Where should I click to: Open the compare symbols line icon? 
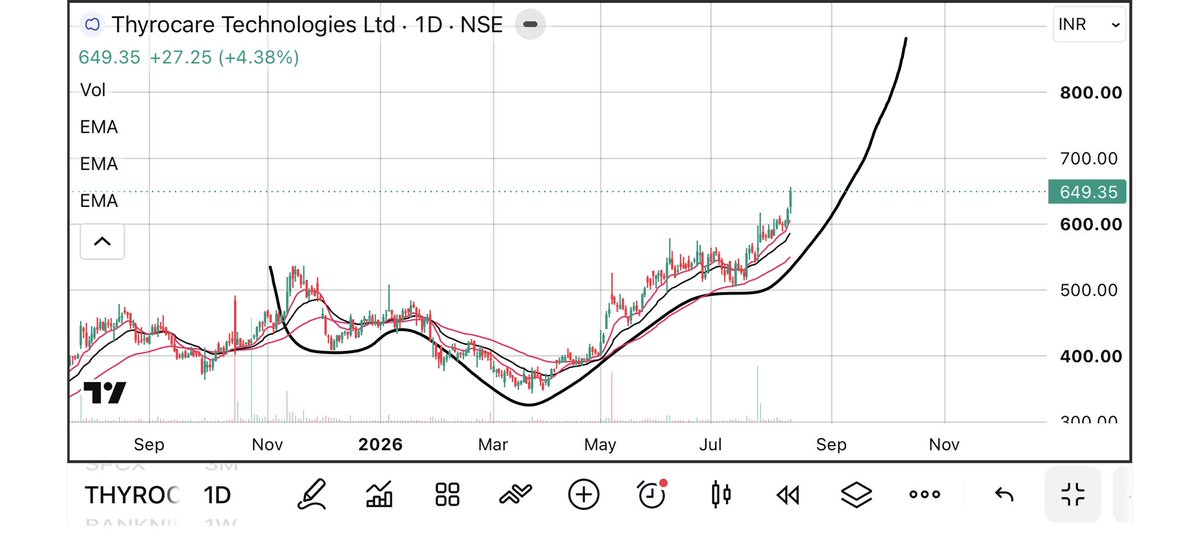pos(515,494)
